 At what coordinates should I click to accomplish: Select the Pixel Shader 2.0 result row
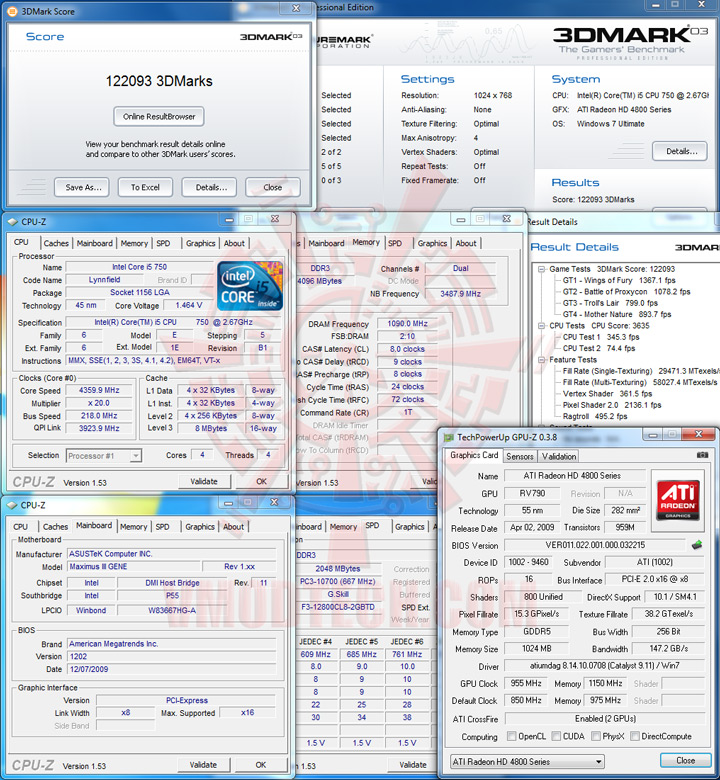(x=612, y=405)
